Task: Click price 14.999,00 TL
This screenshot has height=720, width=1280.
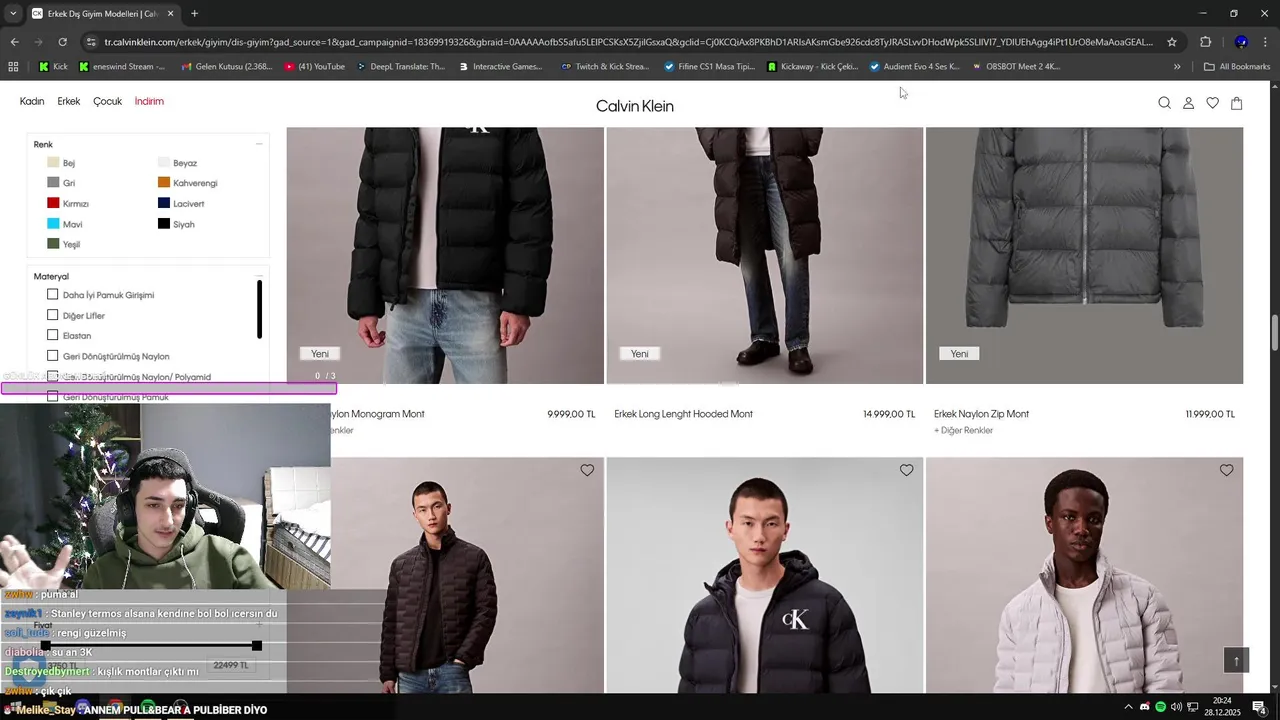Action: coord(889,414)
